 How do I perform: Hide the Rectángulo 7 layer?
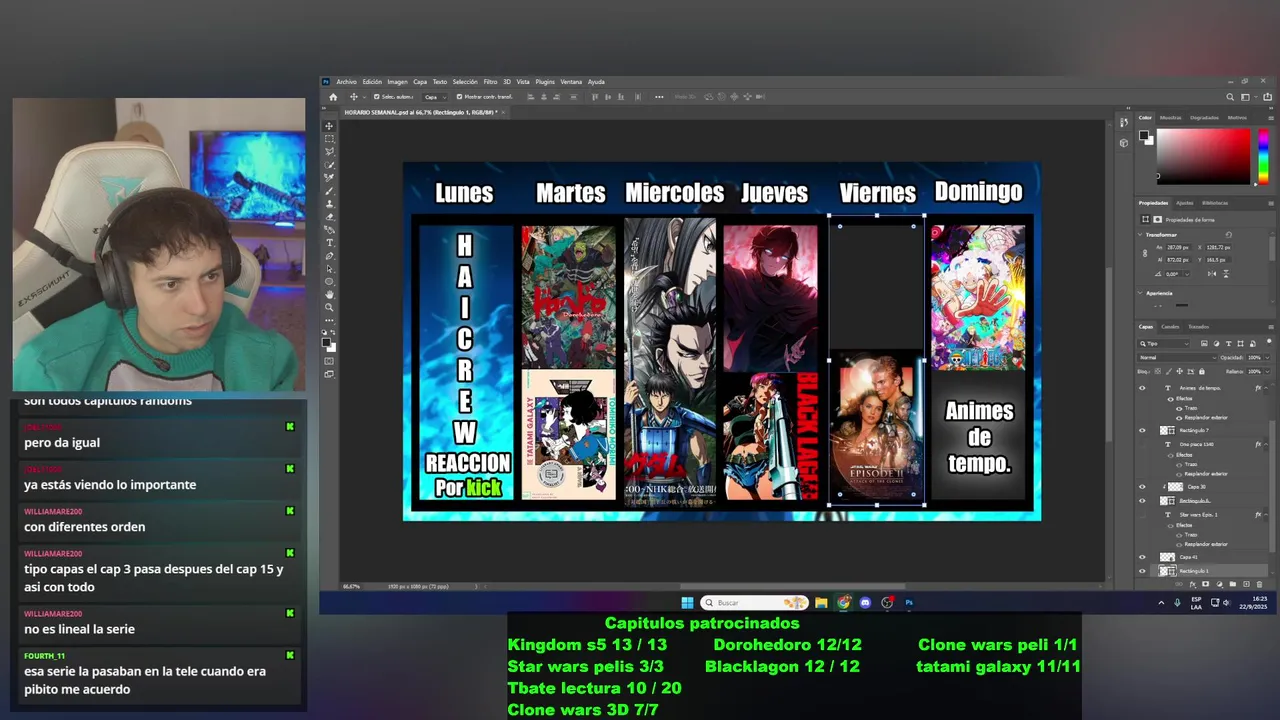point(1142,431)
